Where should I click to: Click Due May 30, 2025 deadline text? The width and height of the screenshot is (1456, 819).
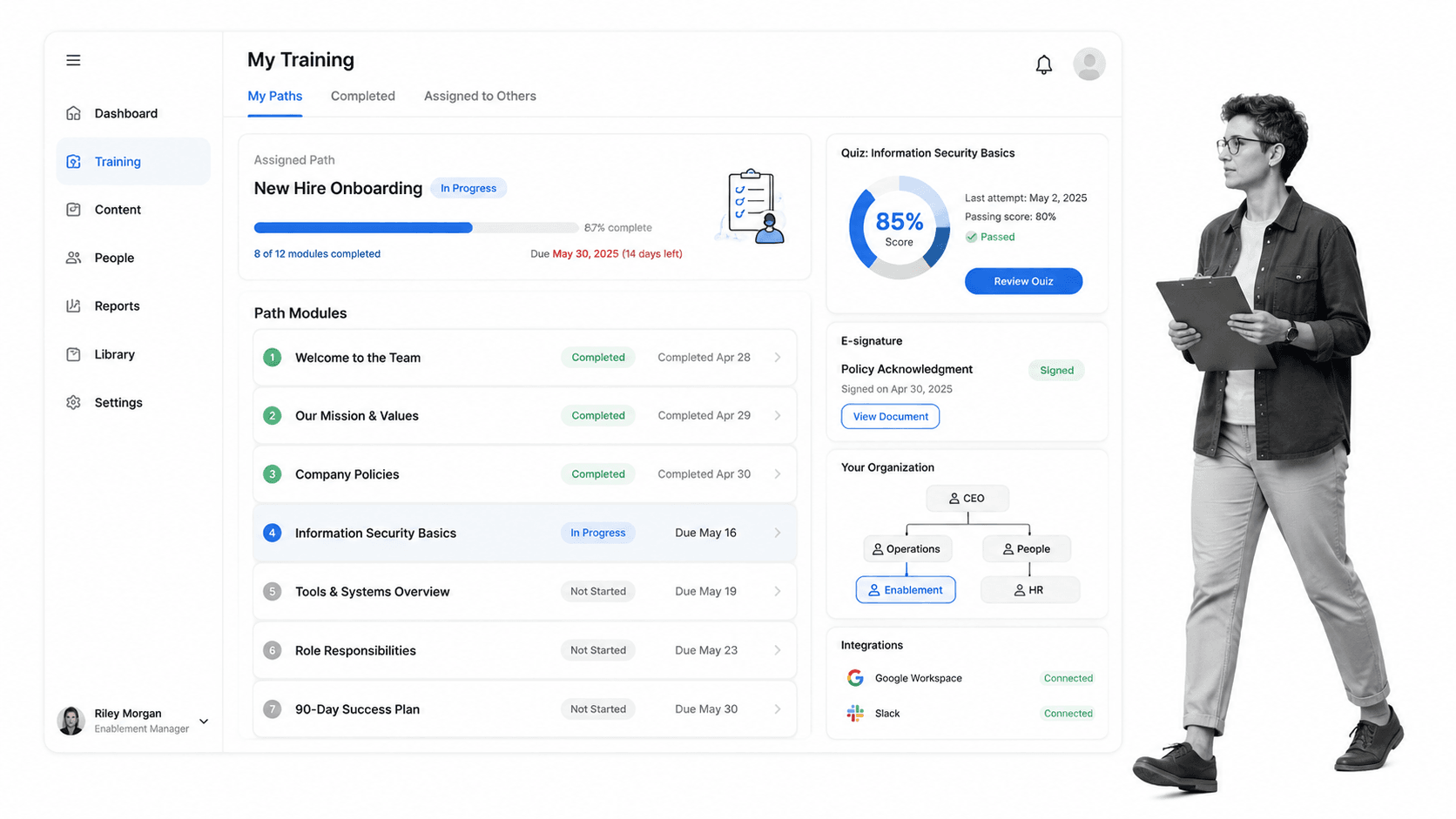606,254
